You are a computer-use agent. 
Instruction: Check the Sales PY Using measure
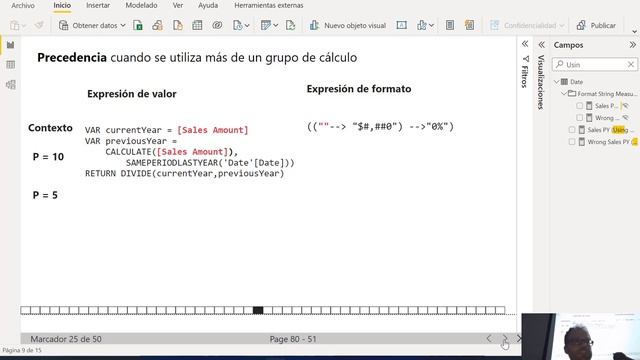click(x=572, y=130)
